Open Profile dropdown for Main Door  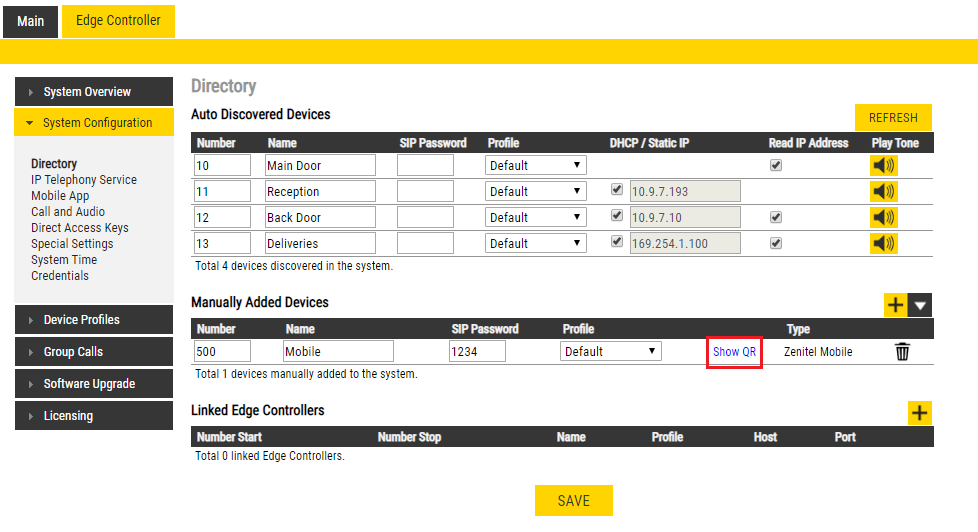click(536, 165)
